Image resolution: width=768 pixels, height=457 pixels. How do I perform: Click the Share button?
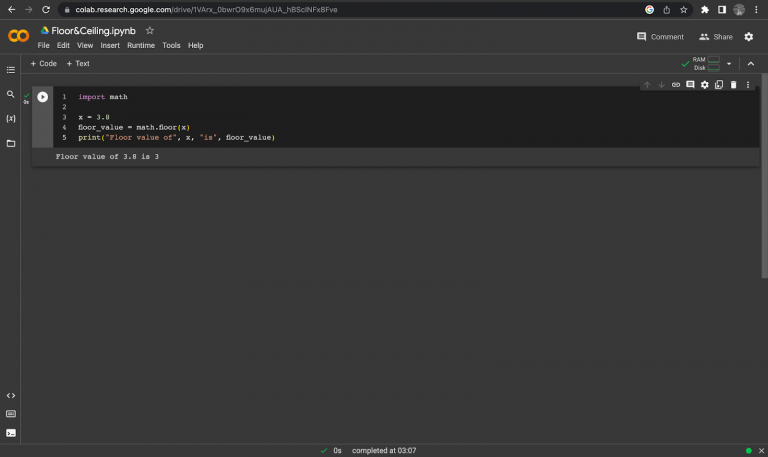pos(716,37)
